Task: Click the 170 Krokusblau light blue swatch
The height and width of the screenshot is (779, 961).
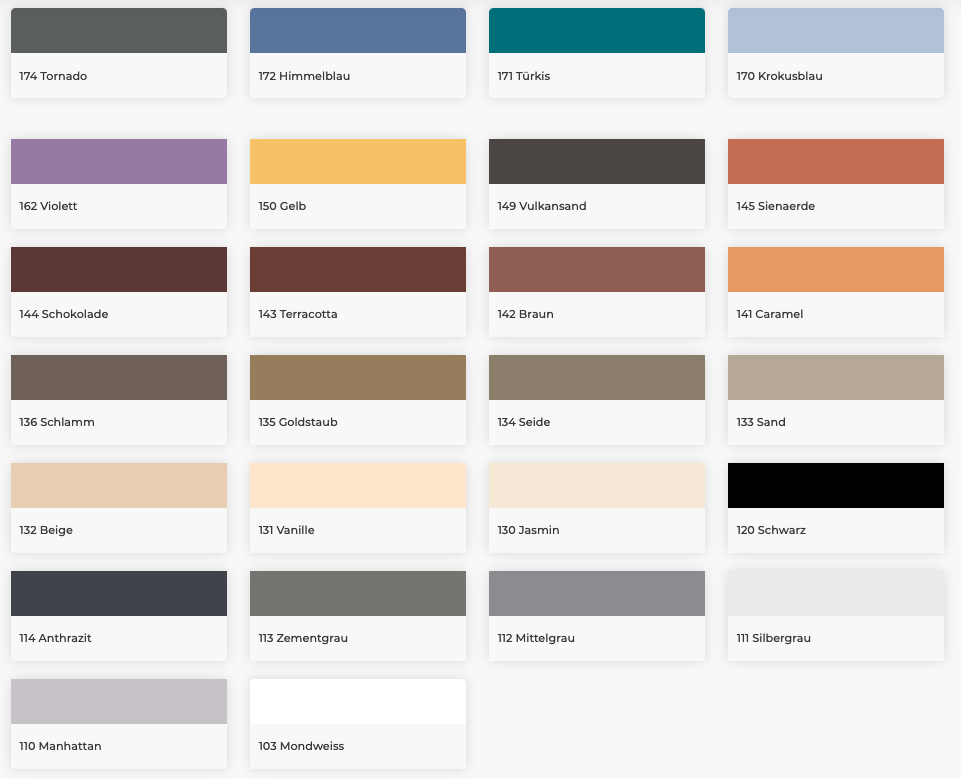Action: 835,31
